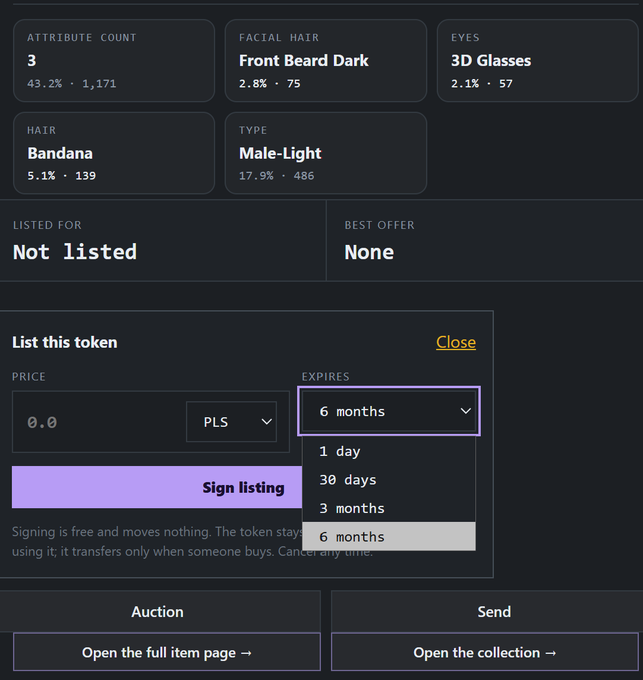Open the Auction option
Viewport: 643px width, 680px height.
158,611
